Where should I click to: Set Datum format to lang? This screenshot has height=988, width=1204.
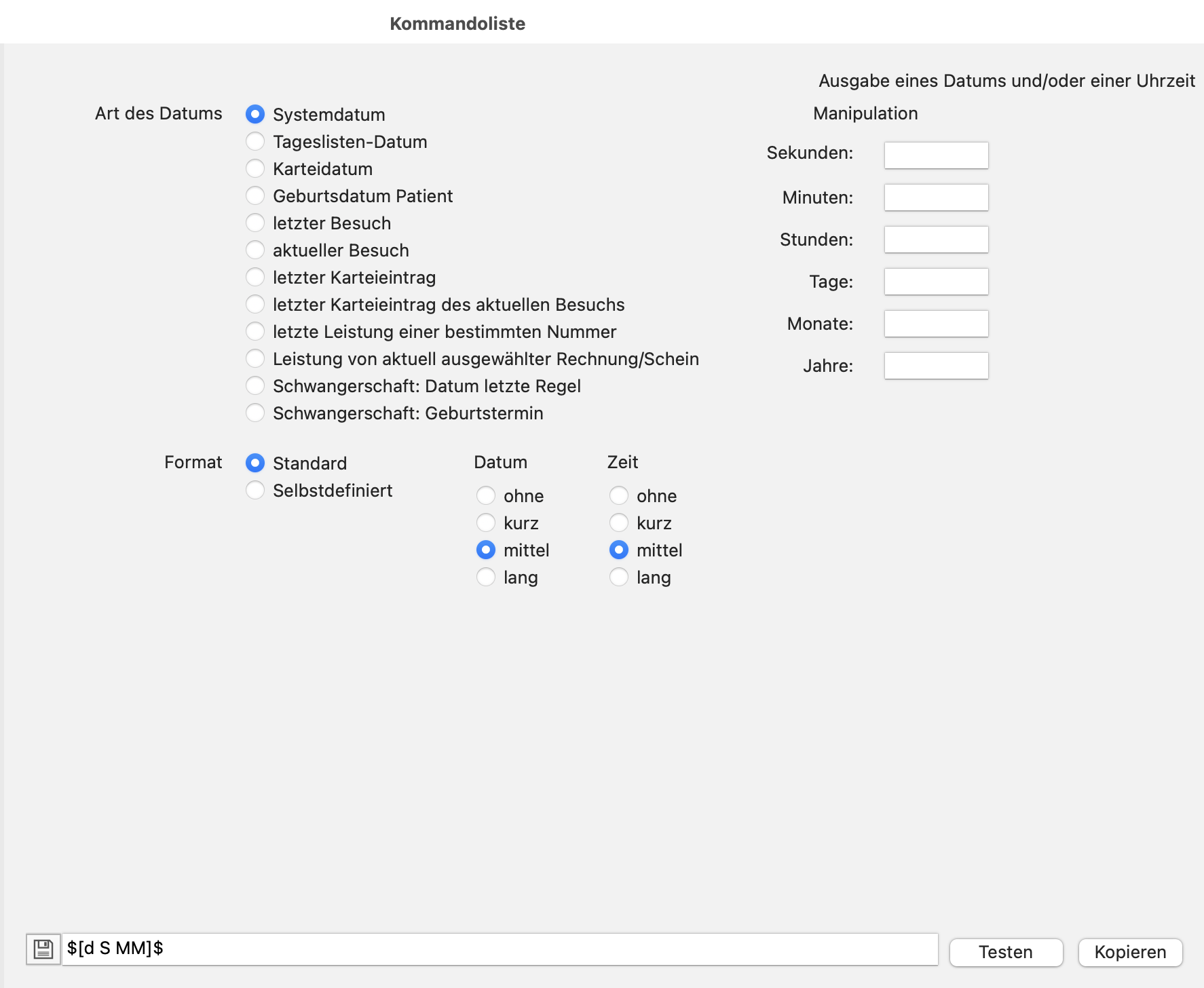(x=486, y=577)
